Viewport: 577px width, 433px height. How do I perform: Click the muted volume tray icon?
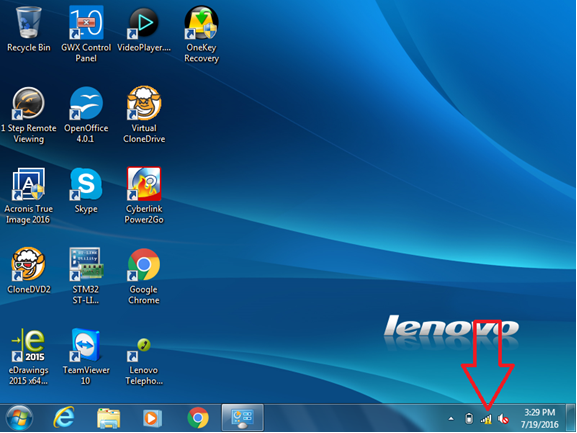503,419
